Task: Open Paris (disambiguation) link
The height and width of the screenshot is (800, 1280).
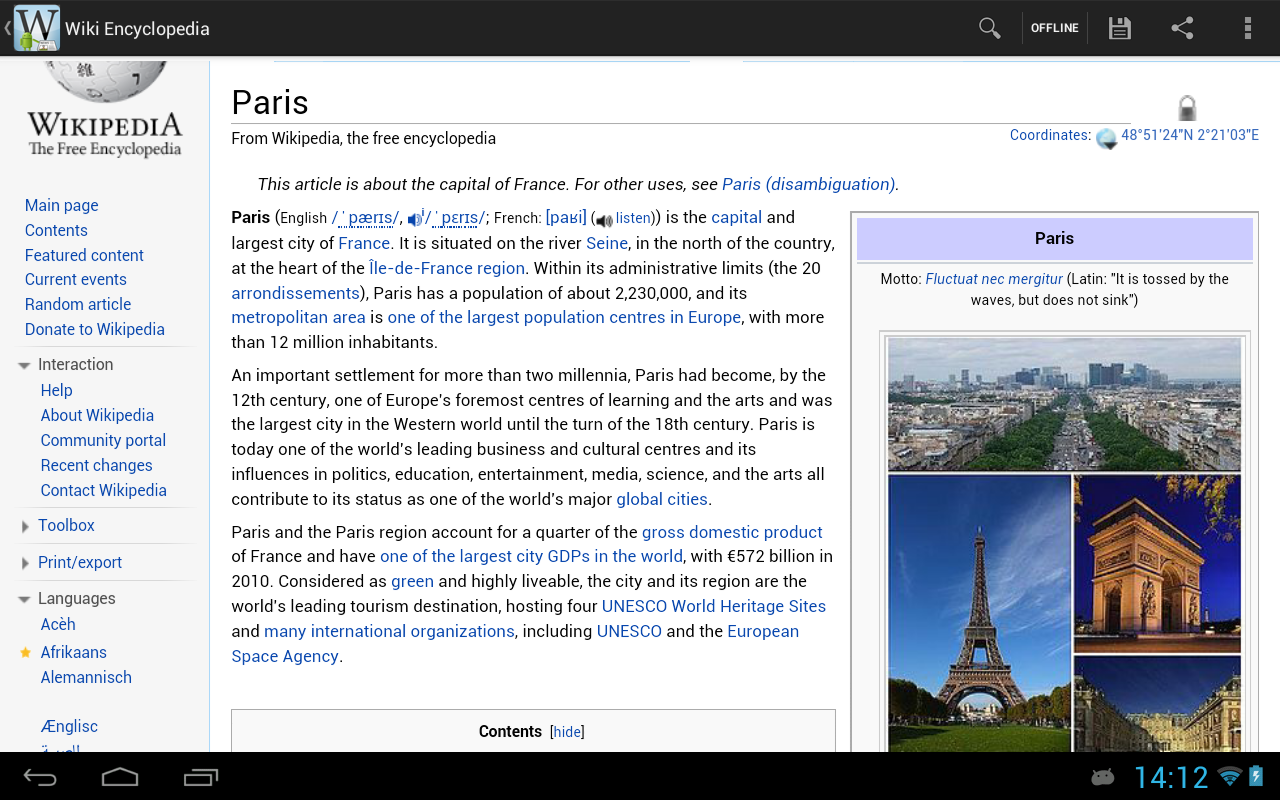Action: point(807,184)
